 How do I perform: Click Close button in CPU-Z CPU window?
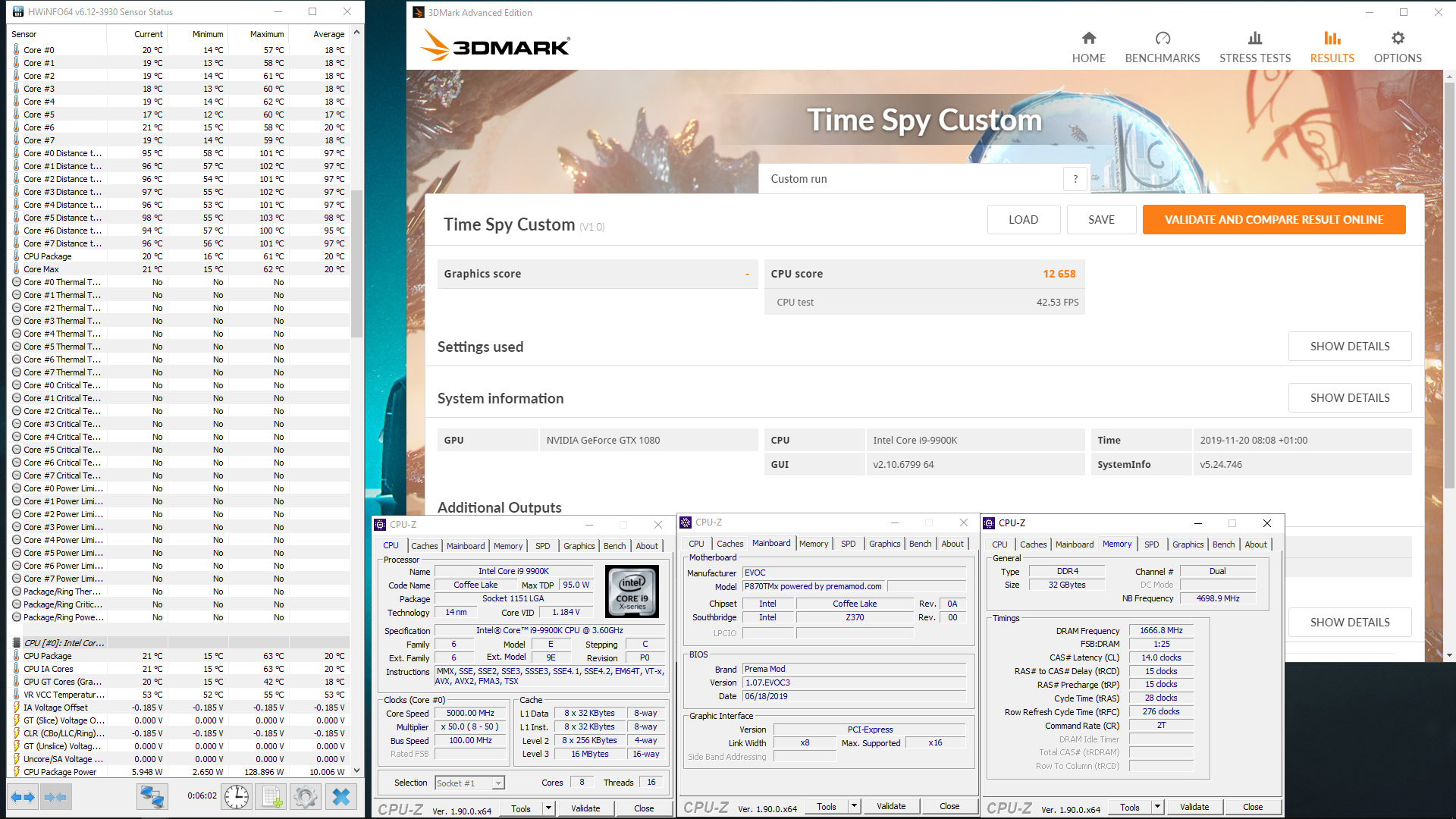coord(643,808)
